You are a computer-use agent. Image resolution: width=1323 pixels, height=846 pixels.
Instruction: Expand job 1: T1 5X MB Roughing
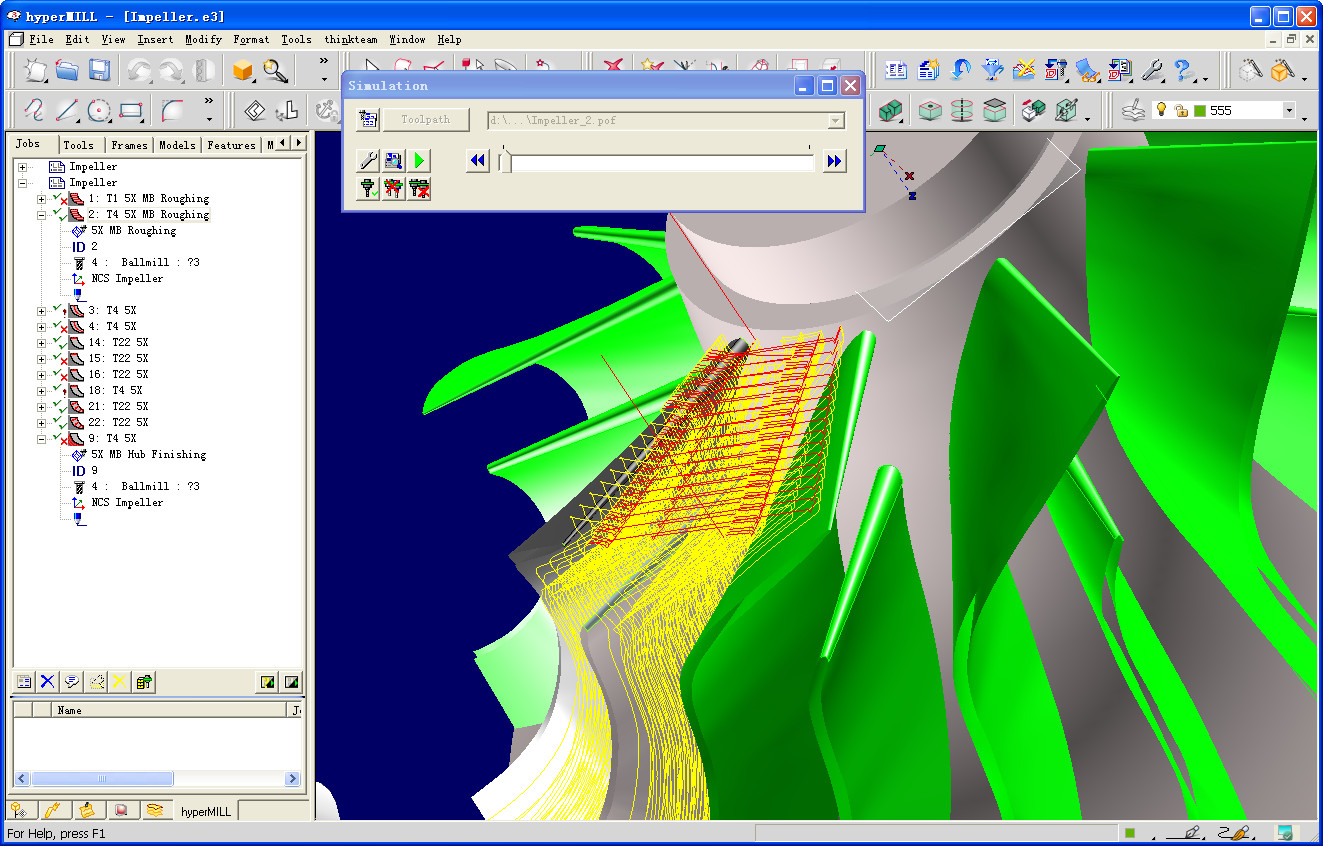pyautogui.click(x=42, y=199)
